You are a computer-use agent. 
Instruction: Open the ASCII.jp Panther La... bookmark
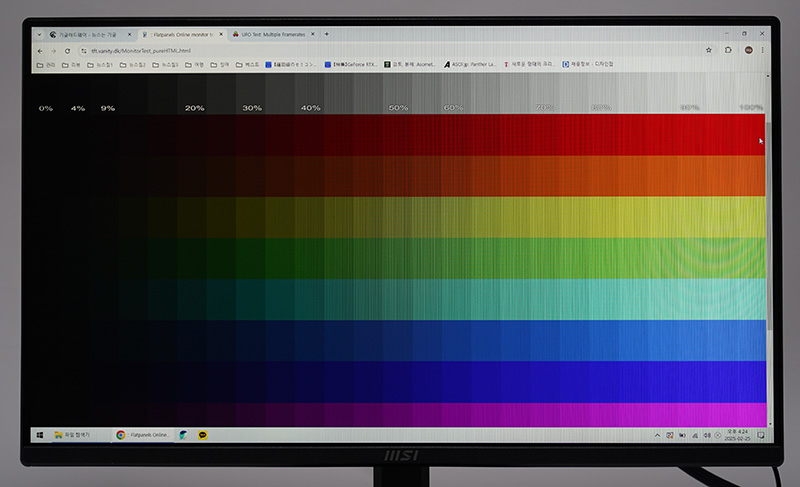pos(469,64)
